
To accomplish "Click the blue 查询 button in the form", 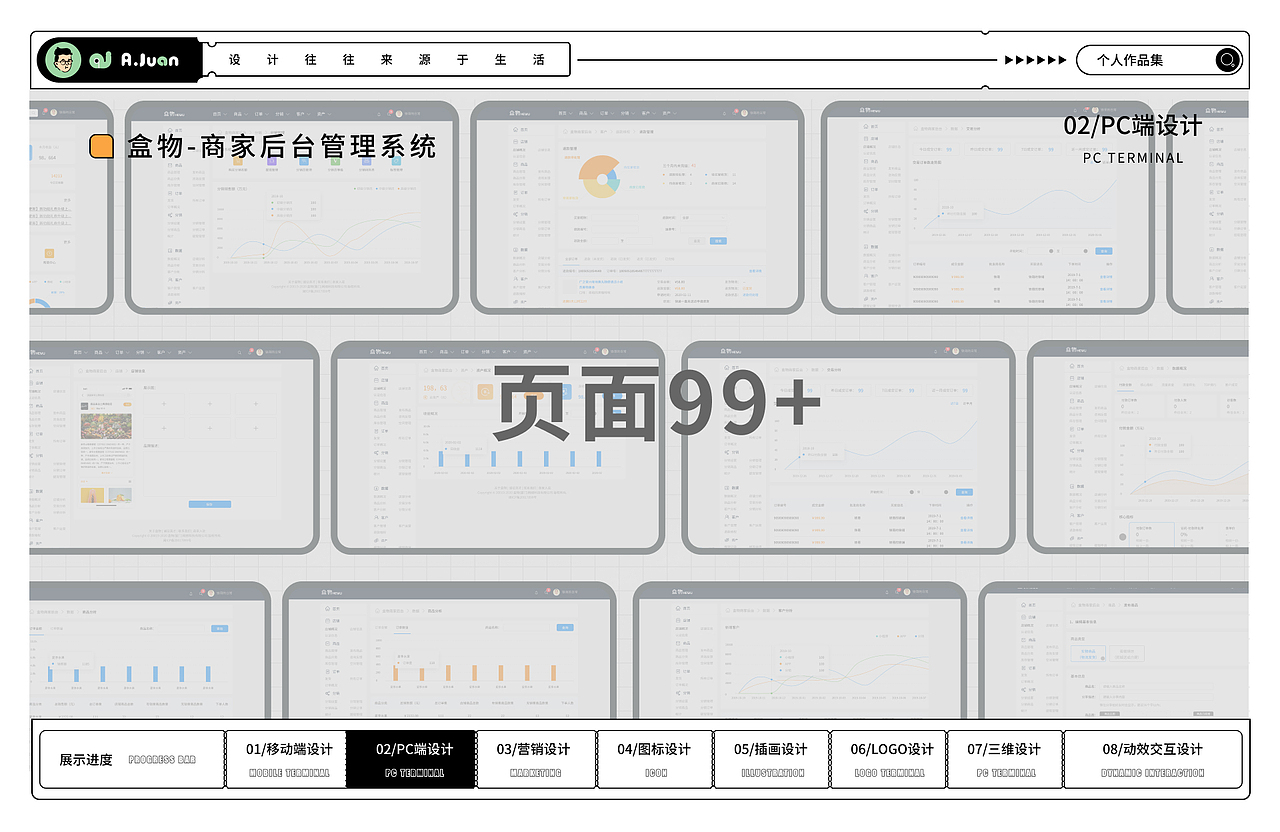I will click(x=718, y=241).
